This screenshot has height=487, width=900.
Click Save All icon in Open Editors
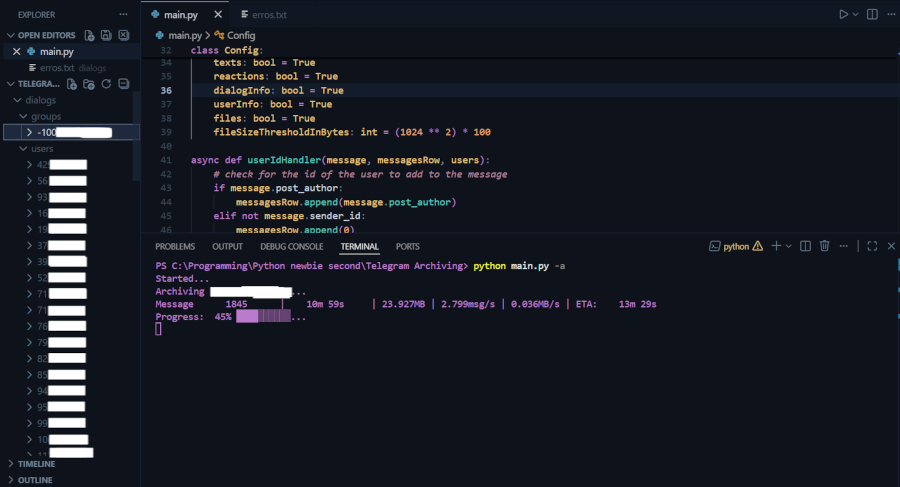pyautogui.click(x=106, y=35)
